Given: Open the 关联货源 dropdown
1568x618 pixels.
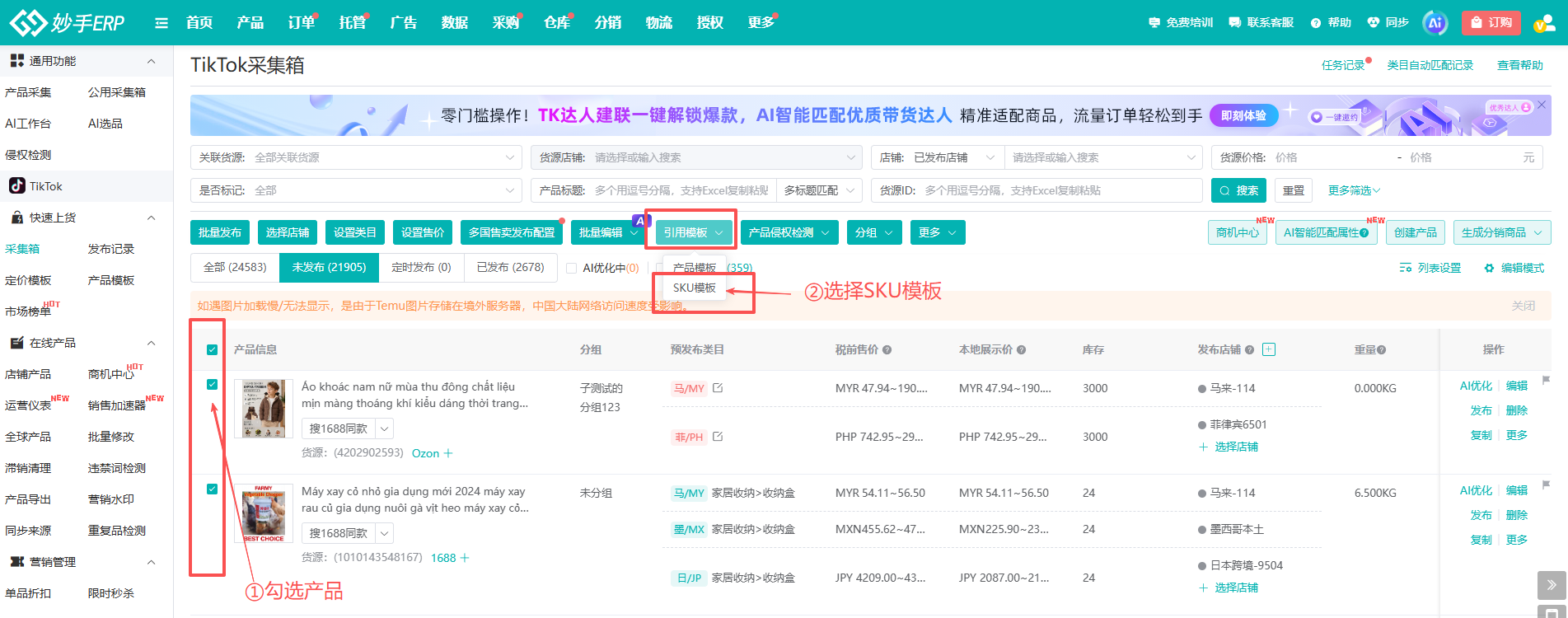Looking at the screenshot, I should (356, 157).
